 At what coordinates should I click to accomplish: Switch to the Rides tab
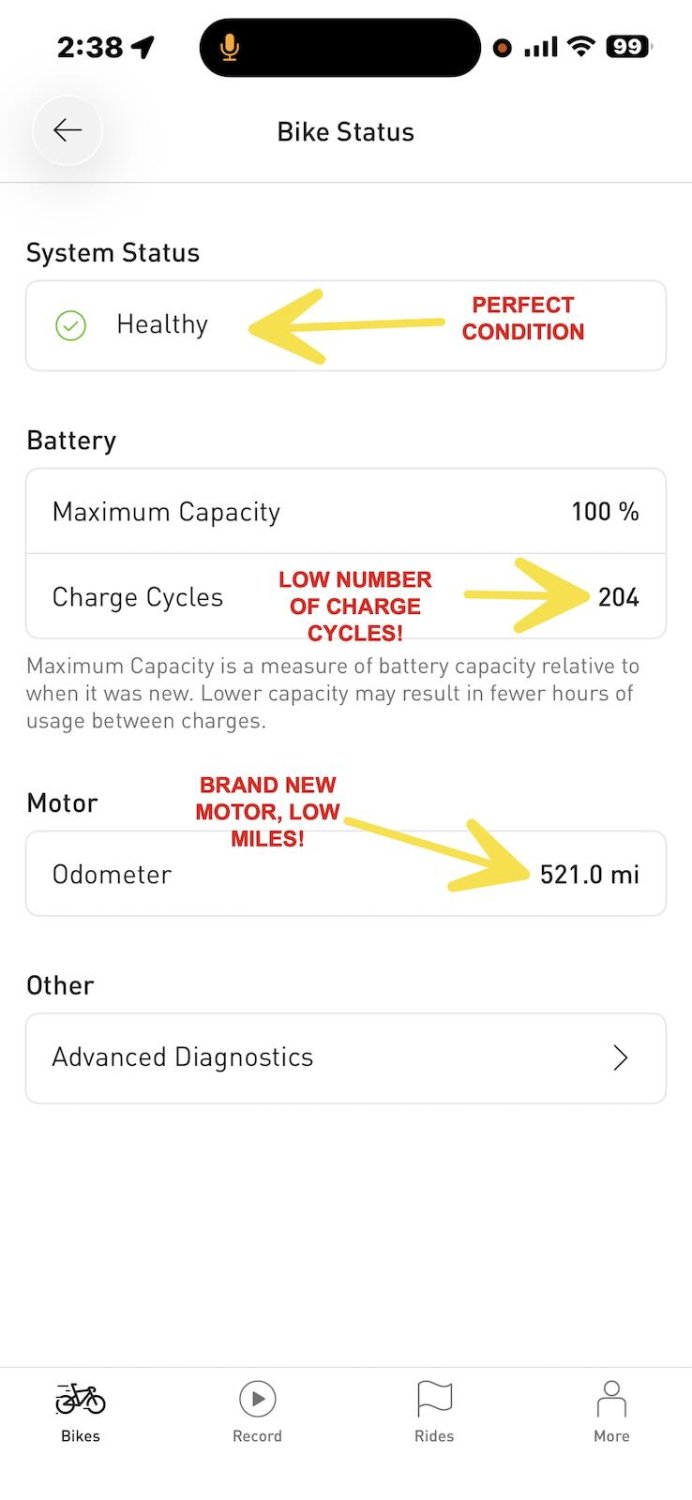(x=434, y=1410)
